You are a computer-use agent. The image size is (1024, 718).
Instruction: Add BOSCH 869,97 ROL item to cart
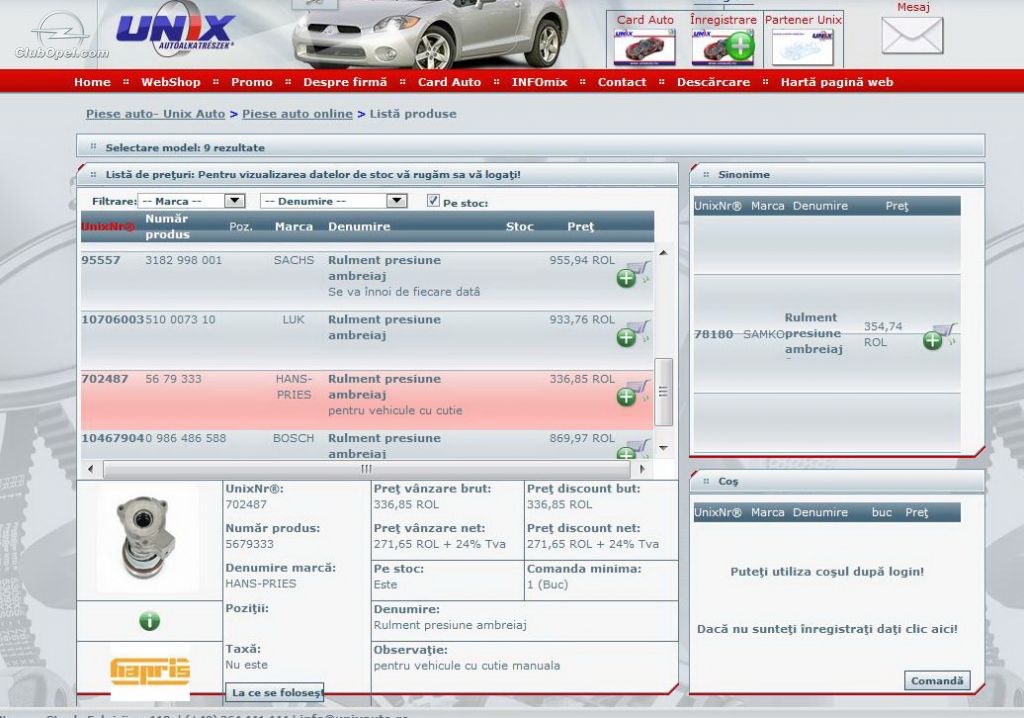click(x=632, y=450)
